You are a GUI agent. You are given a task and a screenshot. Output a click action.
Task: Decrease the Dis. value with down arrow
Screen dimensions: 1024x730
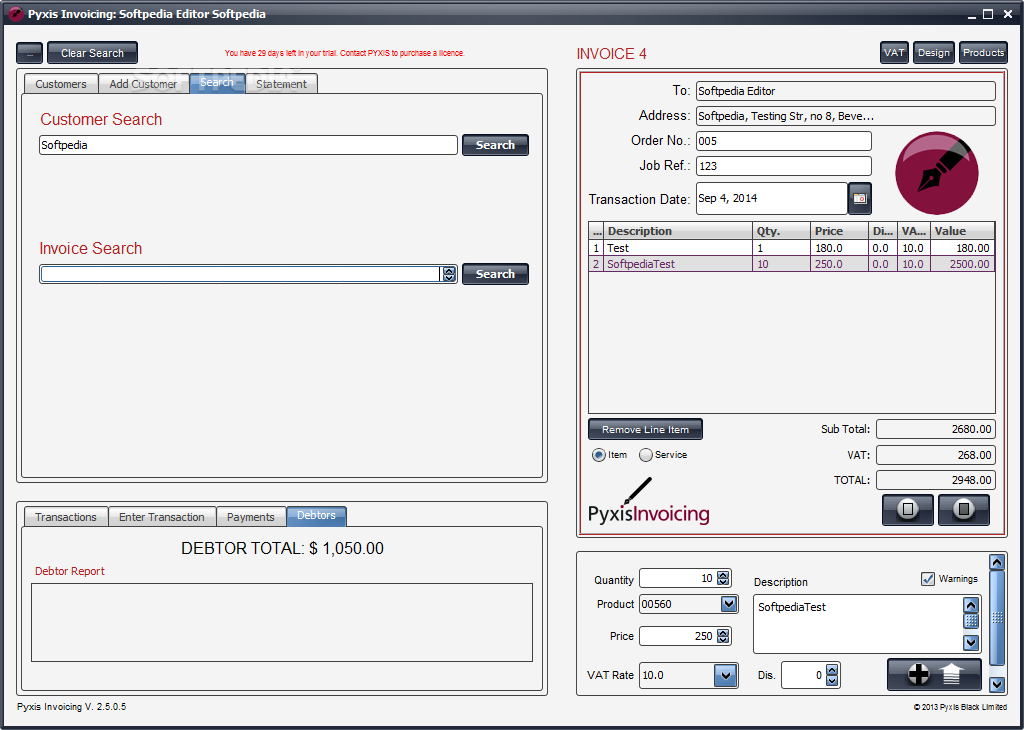[x=831, y=680]
